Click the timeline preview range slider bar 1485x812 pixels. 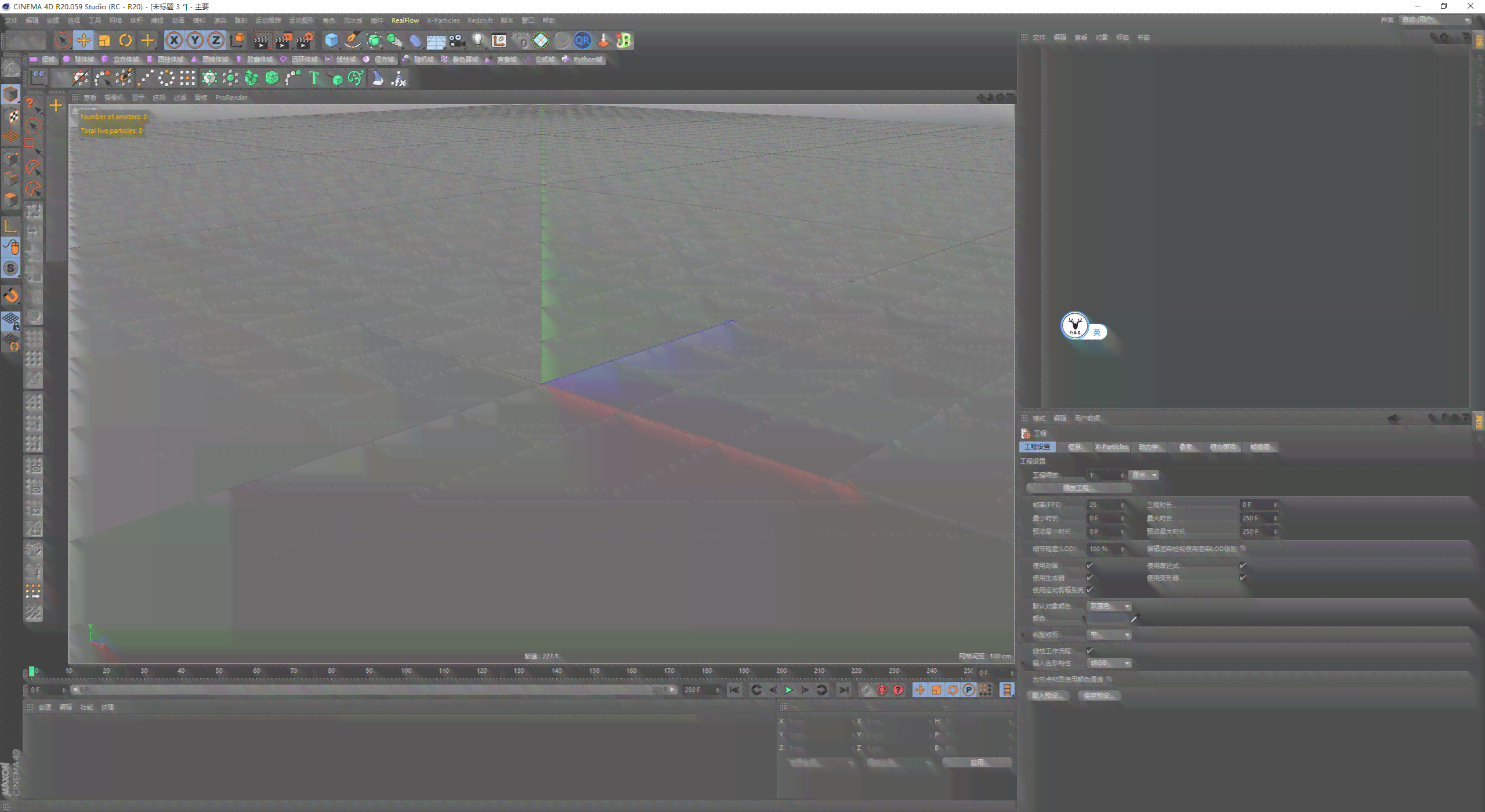374,690
